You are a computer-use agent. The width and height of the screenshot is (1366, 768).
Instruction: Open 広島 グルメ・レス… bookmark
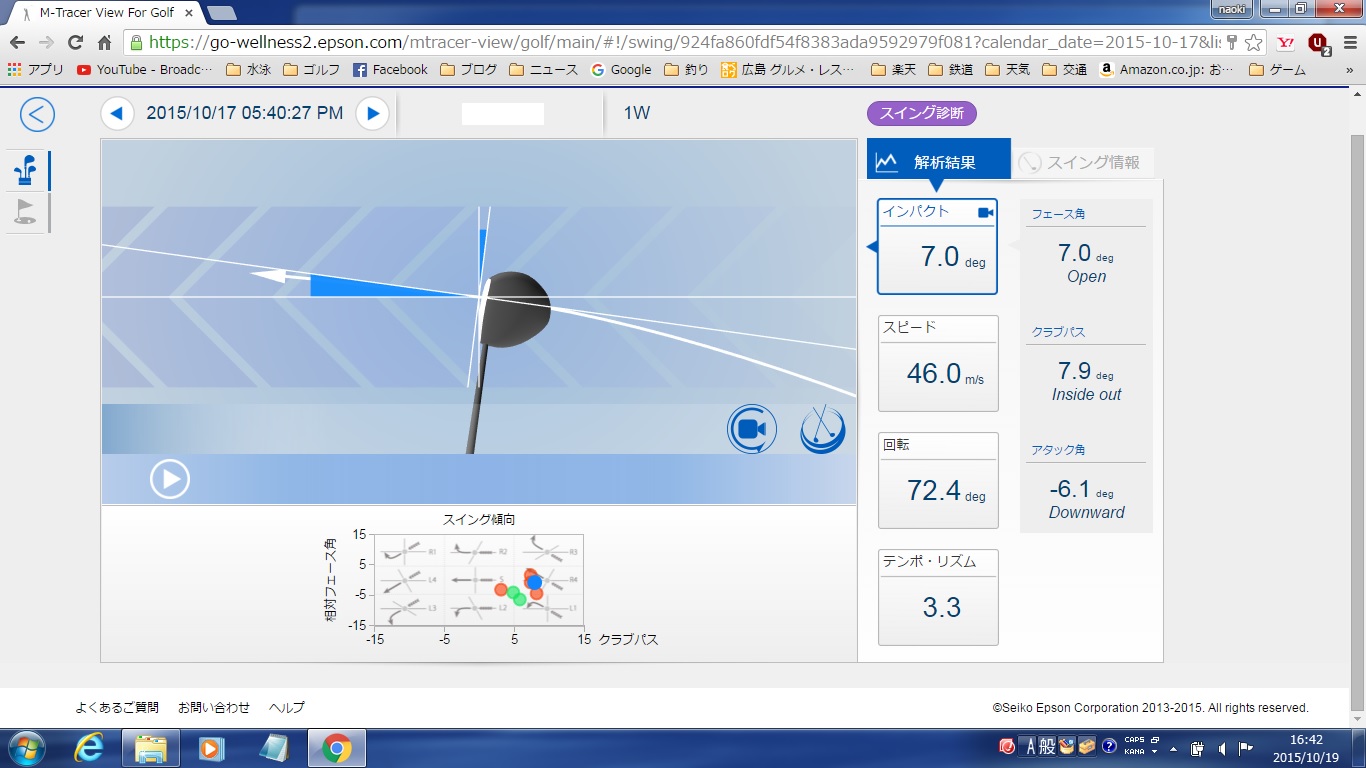(x=788, y=70)
